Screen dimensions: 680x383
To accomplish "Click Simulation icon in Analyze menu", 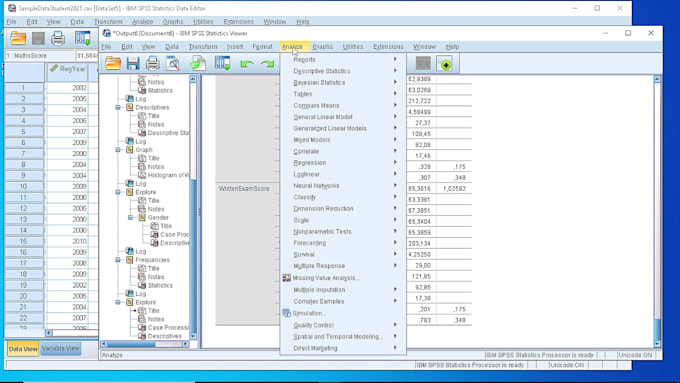I will coord(287,313).
